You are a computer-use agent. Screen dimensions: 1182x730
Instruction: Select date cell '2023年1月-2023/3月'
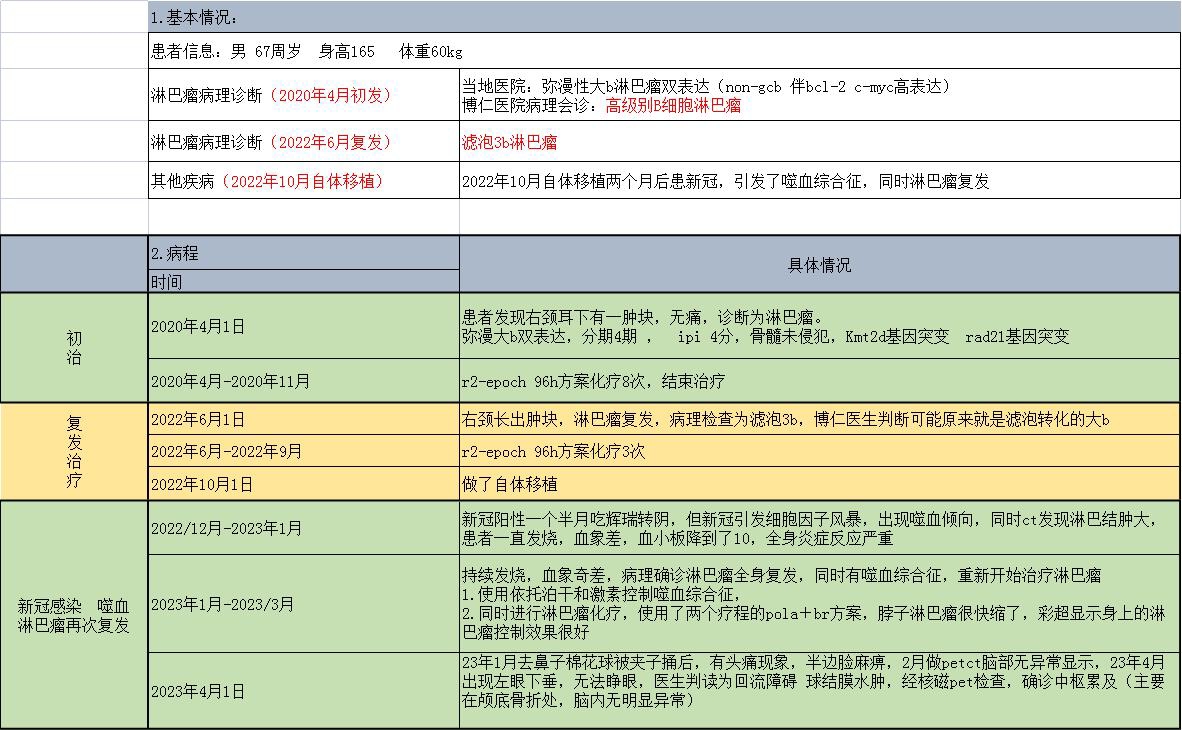tap(304, 603)
